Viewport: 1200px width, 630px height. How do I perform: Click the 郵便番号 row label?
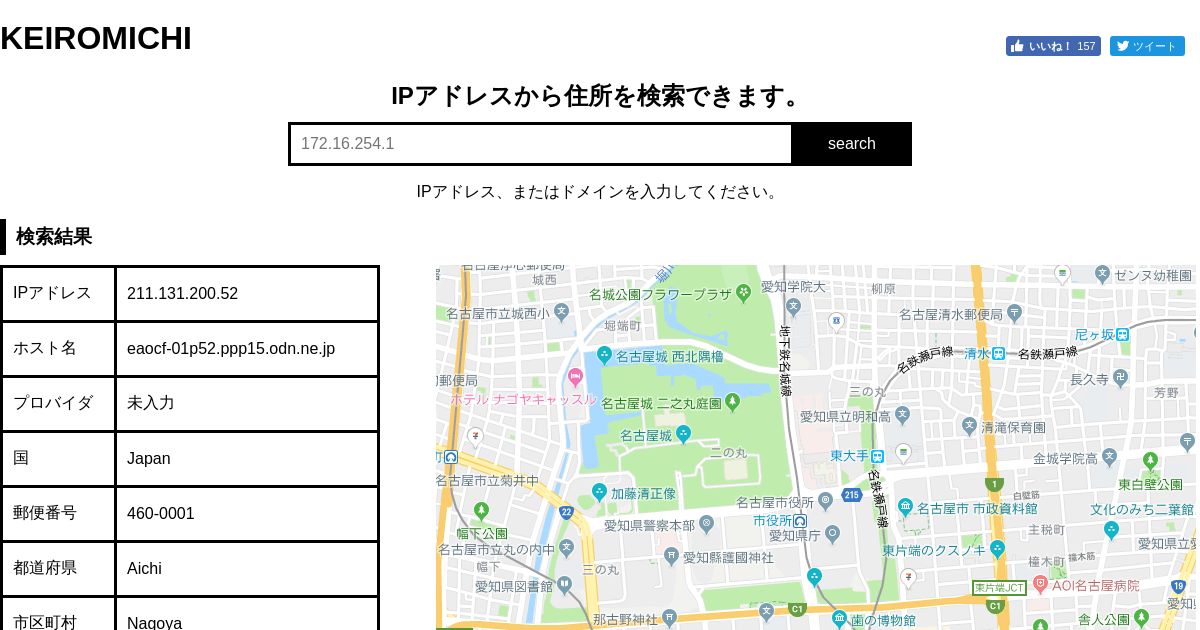(x=45, y=513)
